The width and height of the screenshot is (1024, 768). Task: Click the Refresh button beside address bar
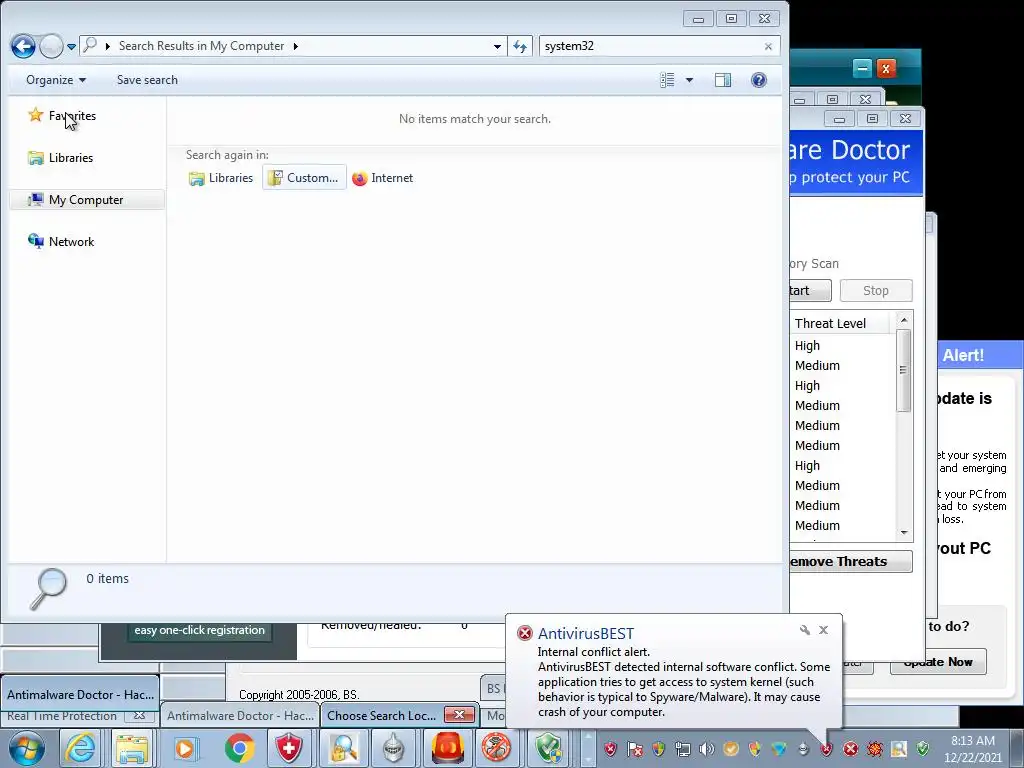pos(520,46)
